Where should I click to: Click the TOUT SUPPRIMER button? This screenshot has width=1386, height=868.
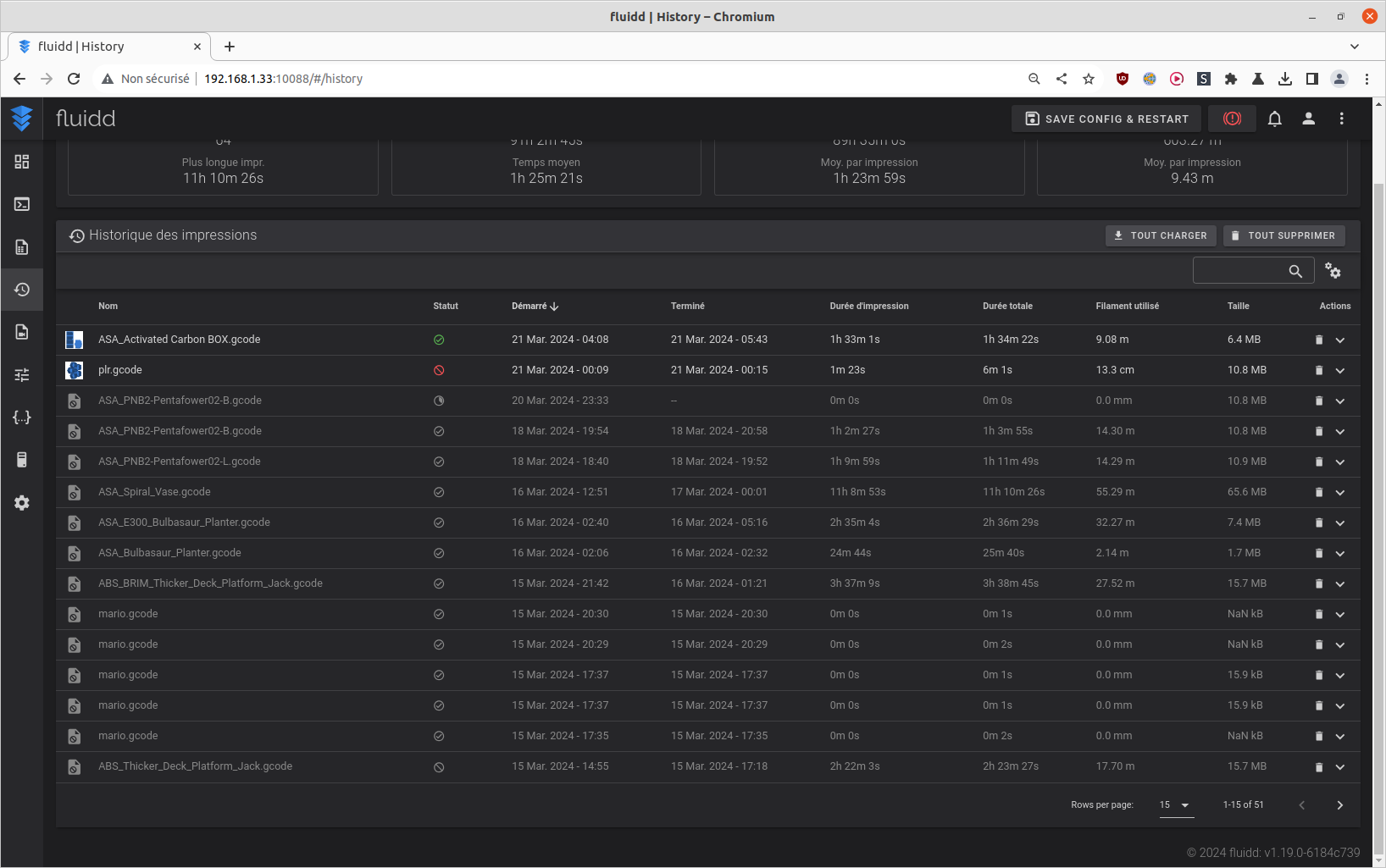click(x=1283, y=235)
